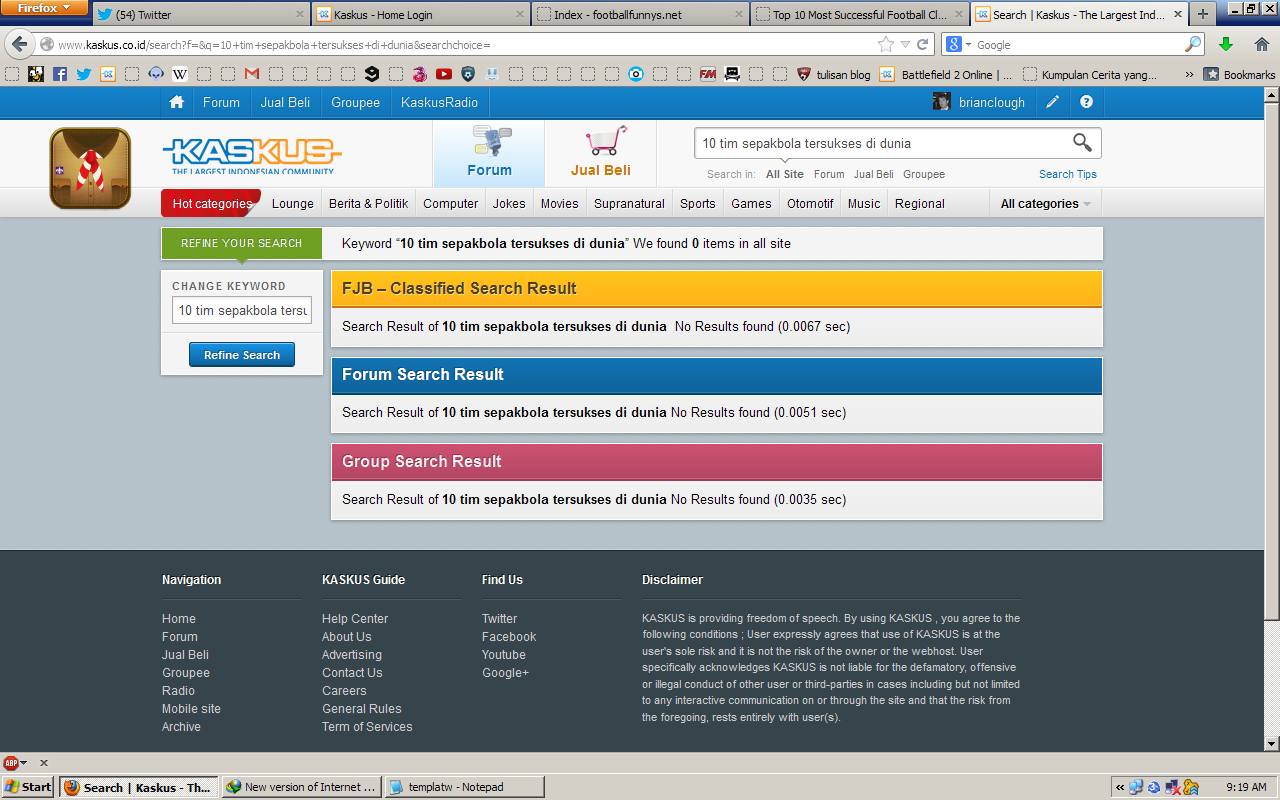Show more bookmarks with the double chevron
The width and height of the screenshot is (1280, 800).
click(1189, 74)
